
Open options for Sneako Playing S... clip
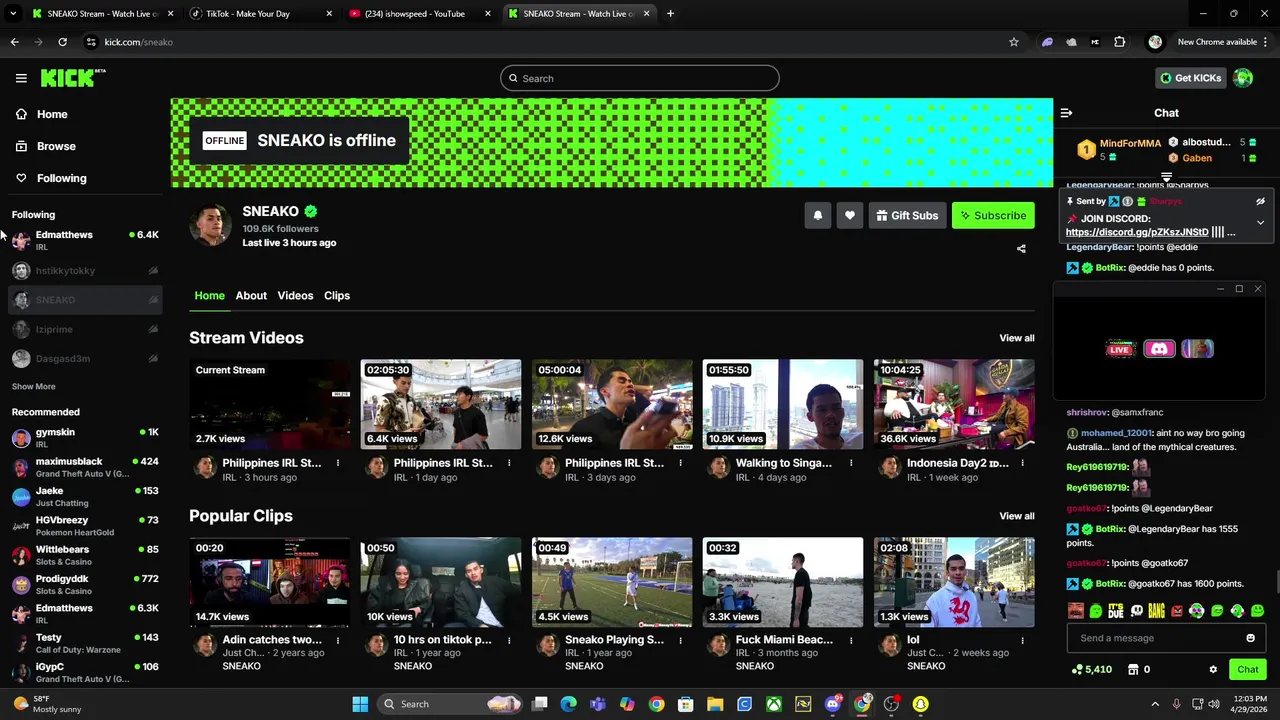coord(680,640)
